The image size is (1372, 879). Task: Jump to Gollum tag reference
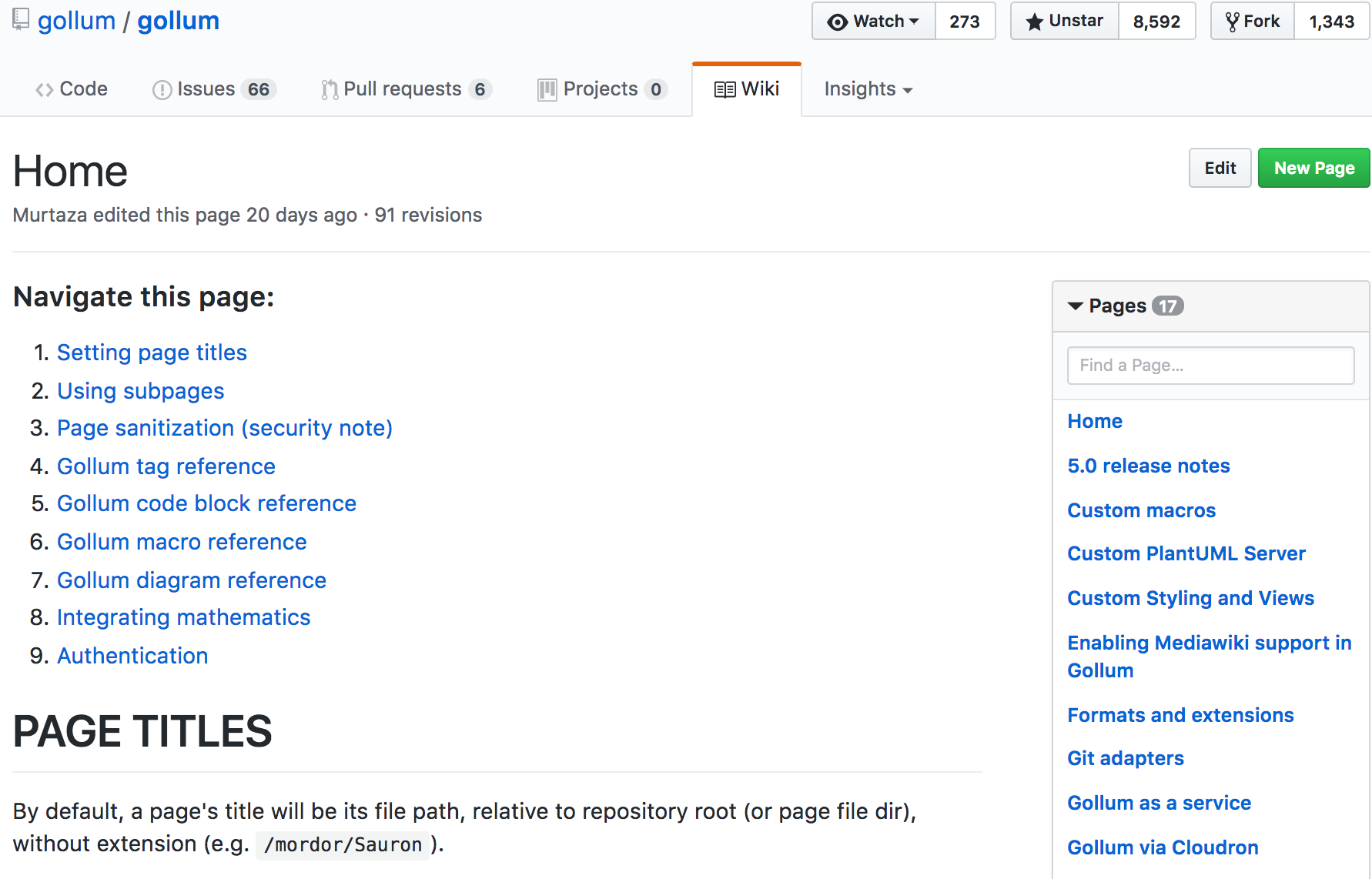pyautogui.click(x=166, y=466)
